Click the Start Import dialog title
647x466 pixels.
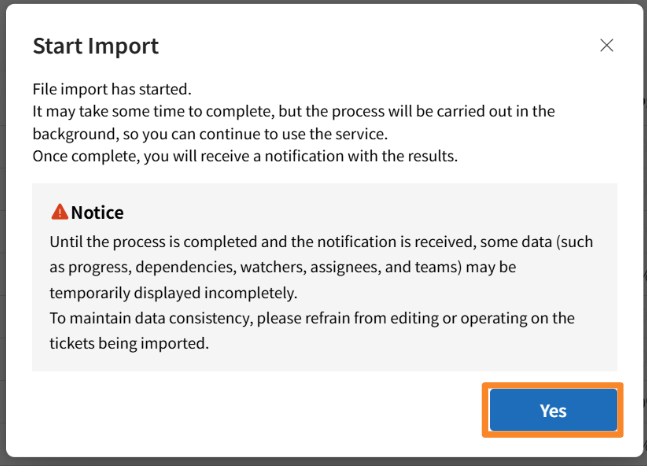point(95,46)
